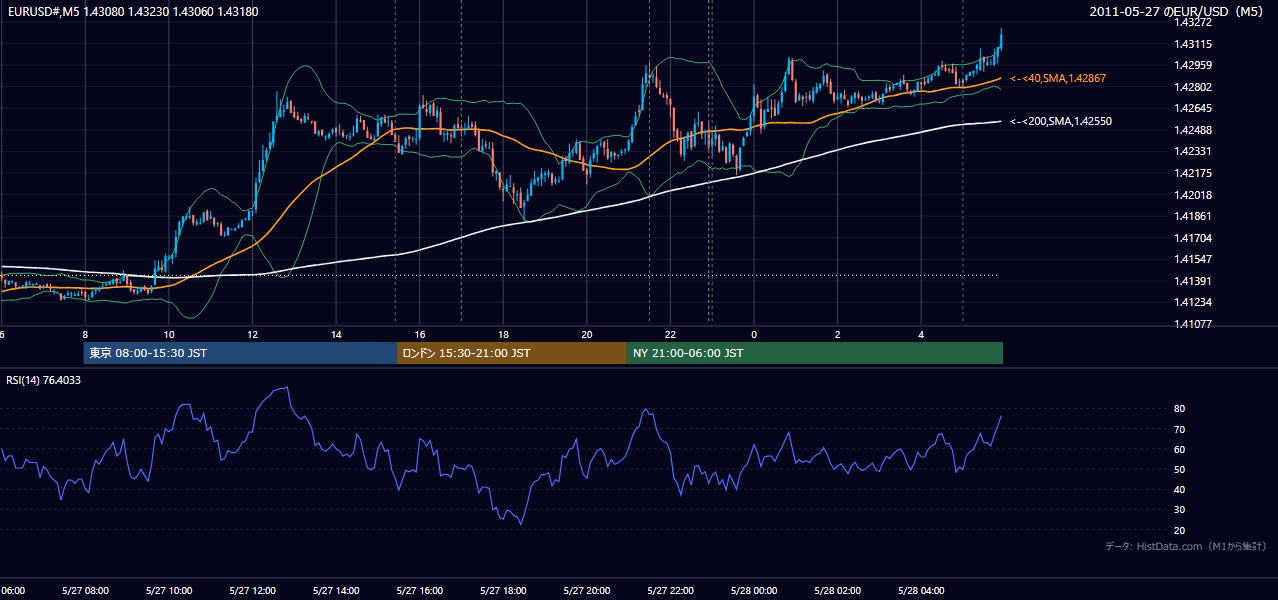
Task: Click price axis value 1.42018
Action: click(x=1193, y=195)
